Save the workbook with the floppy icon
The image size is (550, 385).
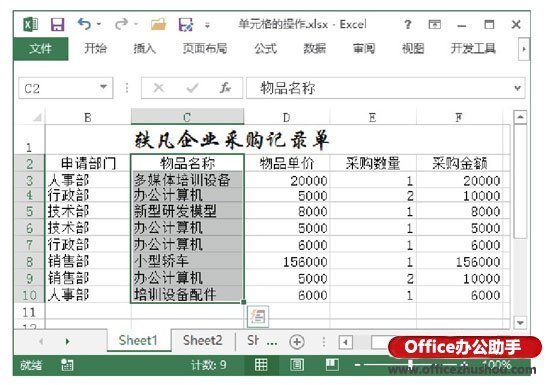[58, 25]
